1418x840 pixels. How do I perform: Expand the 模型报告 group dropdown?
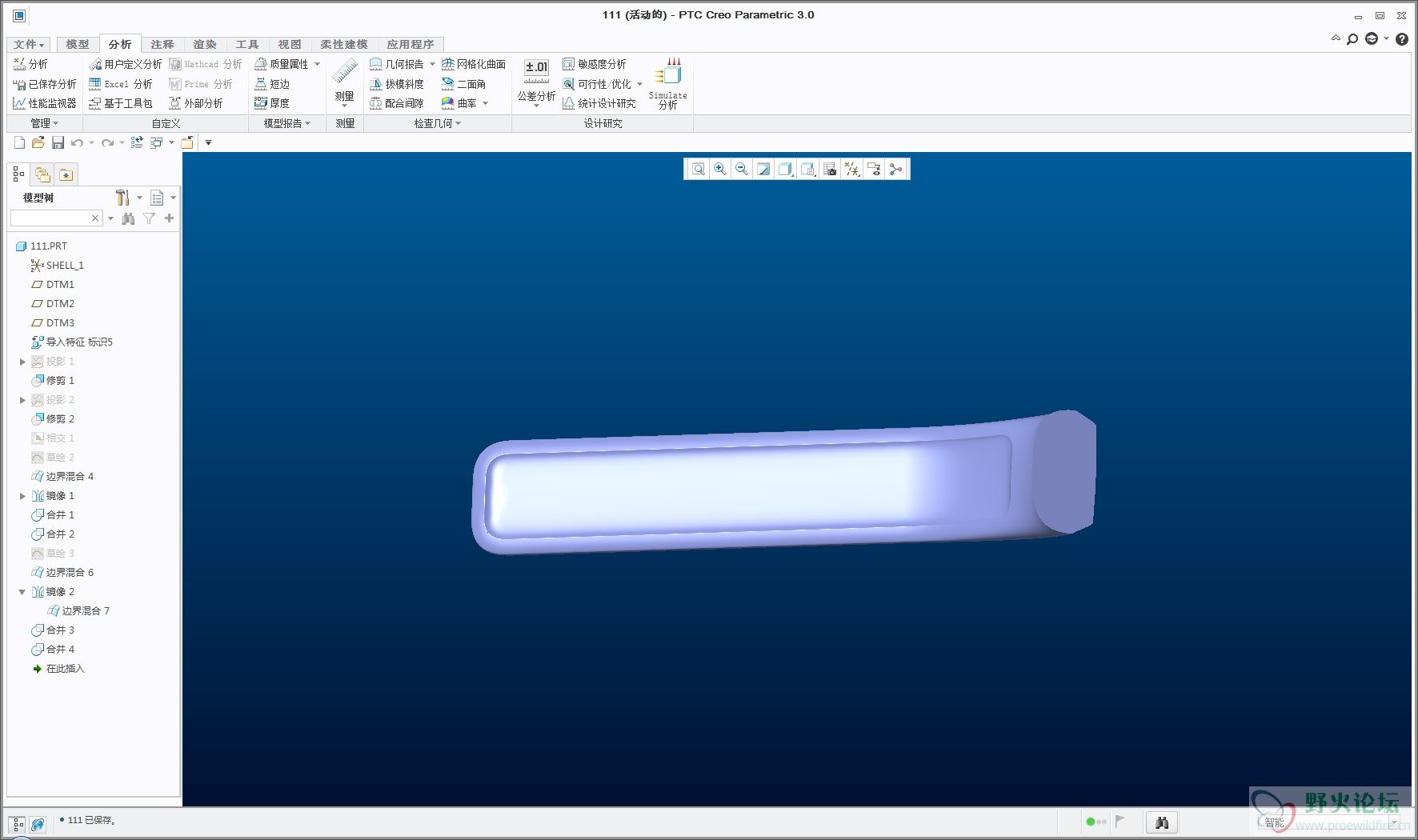tap(287, 123)
